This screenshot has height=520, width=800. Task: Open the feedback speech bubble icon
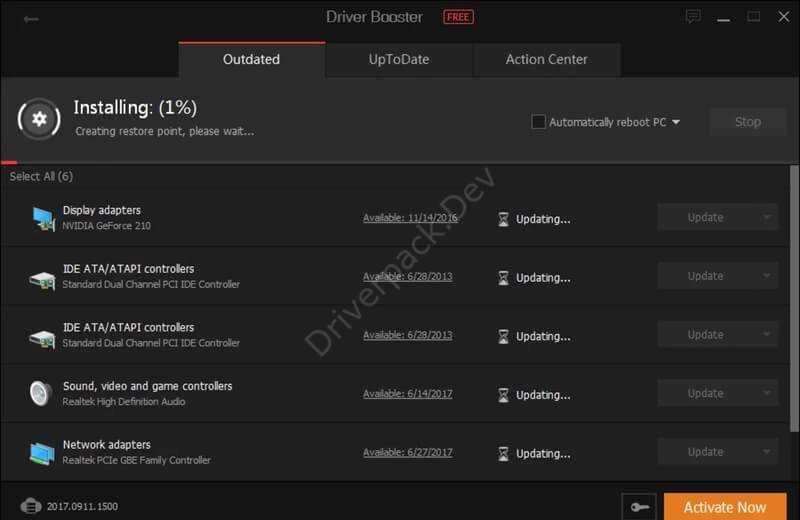(x=693, y=17)
